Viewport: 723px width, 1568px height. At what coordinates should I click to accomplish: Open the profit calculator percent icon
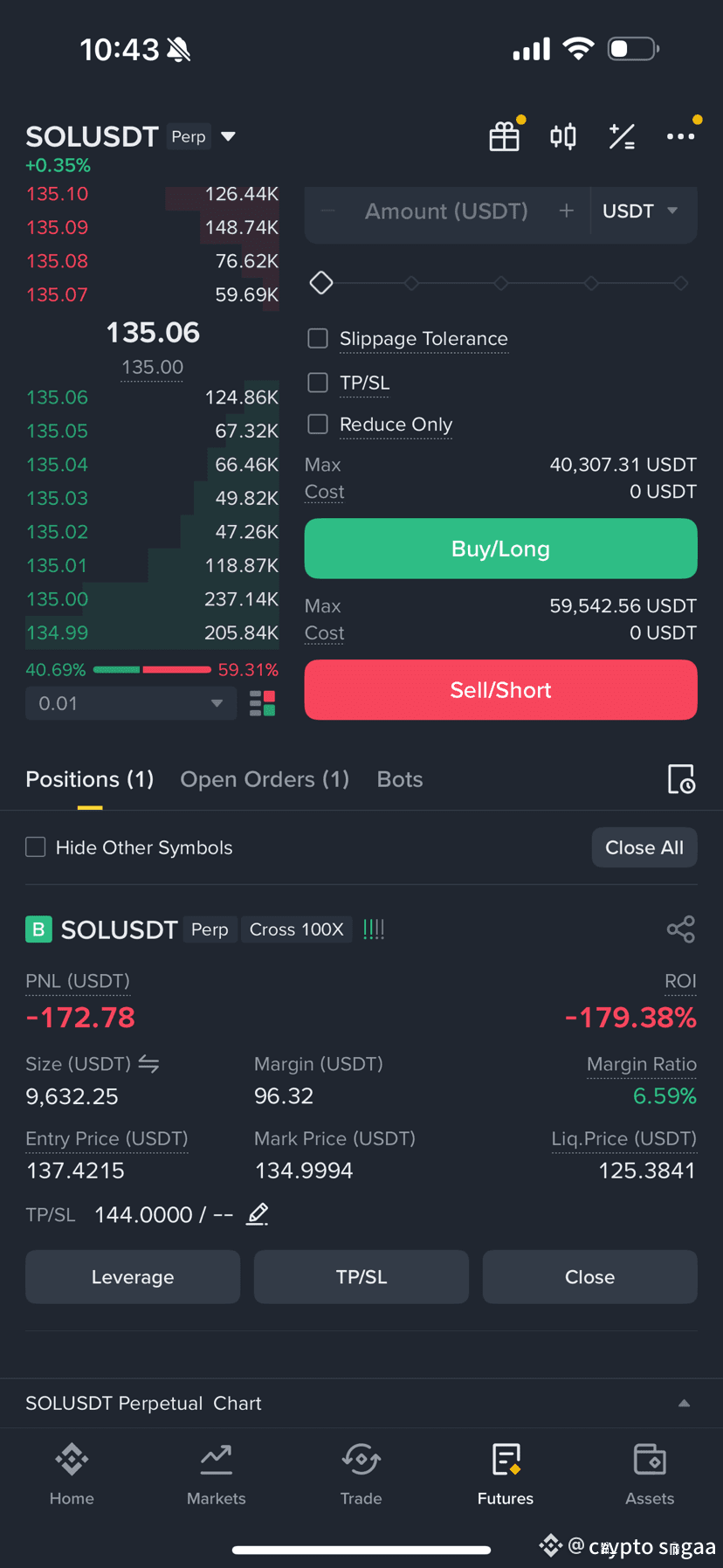(622, 136)
